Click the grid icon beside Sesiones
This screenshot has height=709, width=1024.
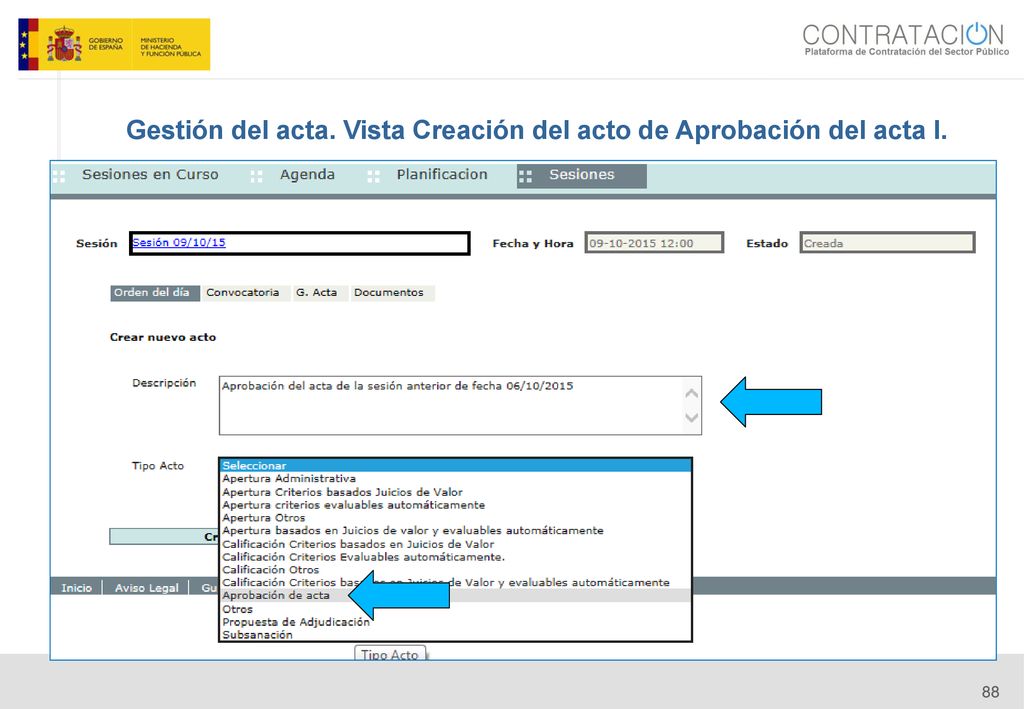pos(525,176)
